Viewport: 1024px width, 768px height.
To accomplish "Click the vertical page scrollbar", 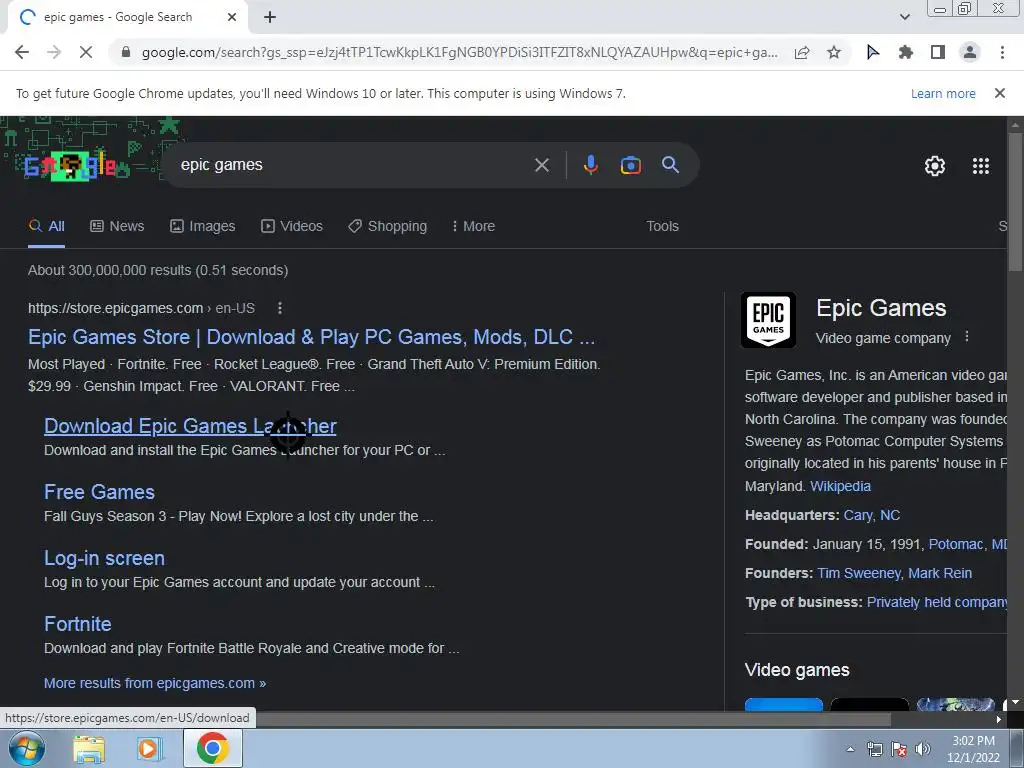I will click(1016, 202).
